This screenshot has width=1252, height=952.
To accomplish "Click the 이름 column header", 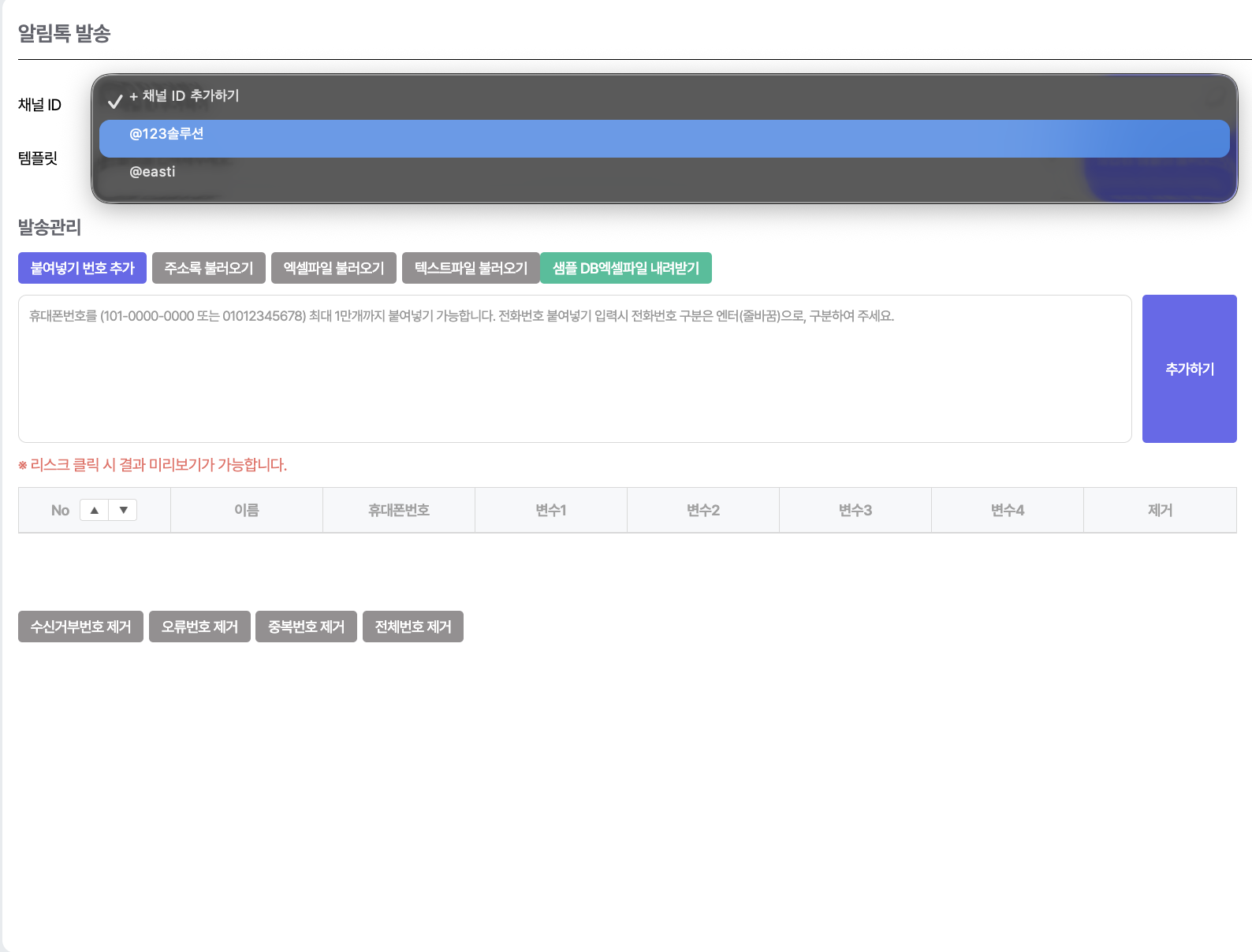I will pos(247,510).
